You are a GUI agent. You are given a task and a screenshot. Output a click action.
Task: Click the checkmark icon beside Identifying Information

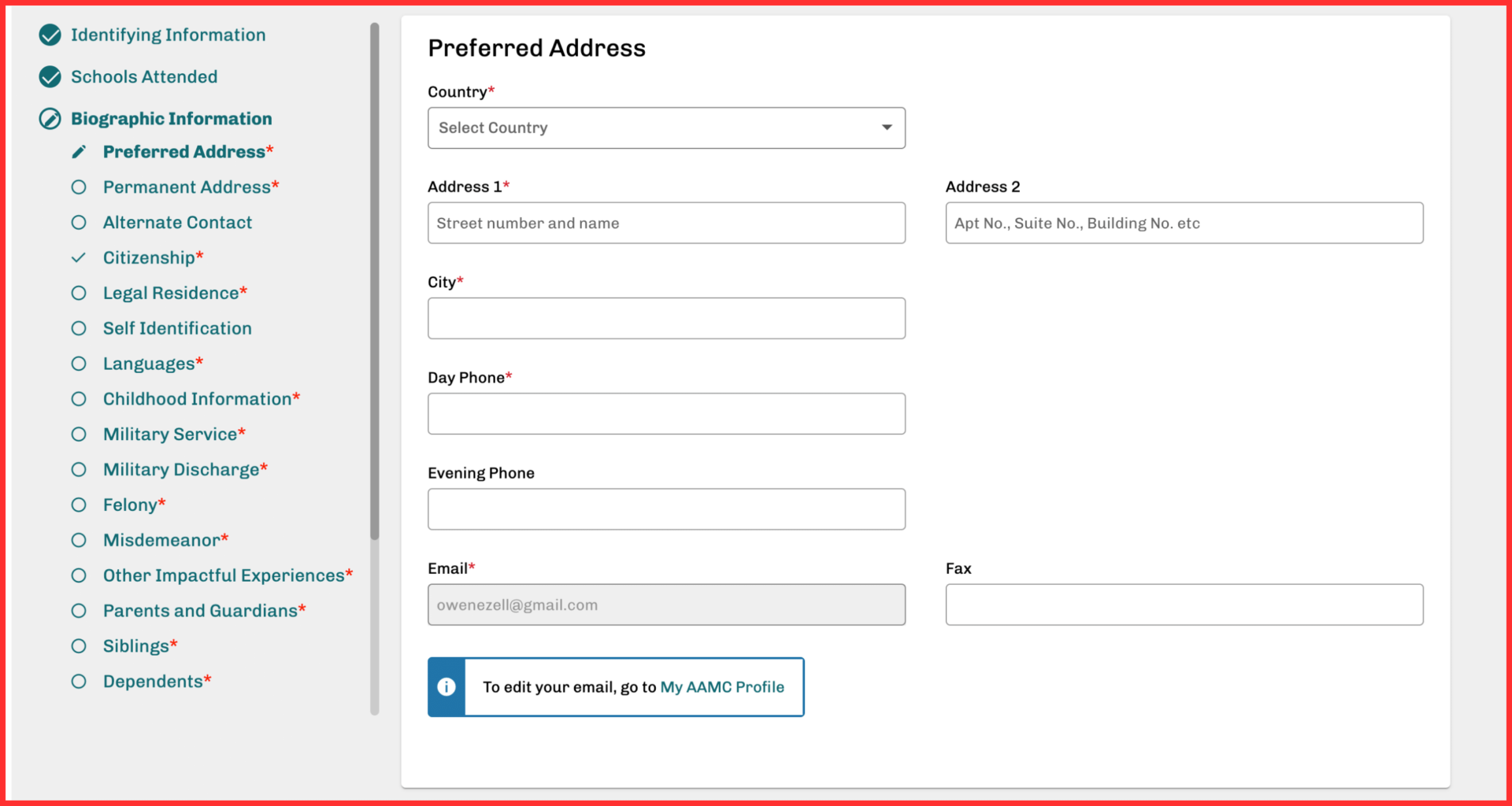click(50, 35)
